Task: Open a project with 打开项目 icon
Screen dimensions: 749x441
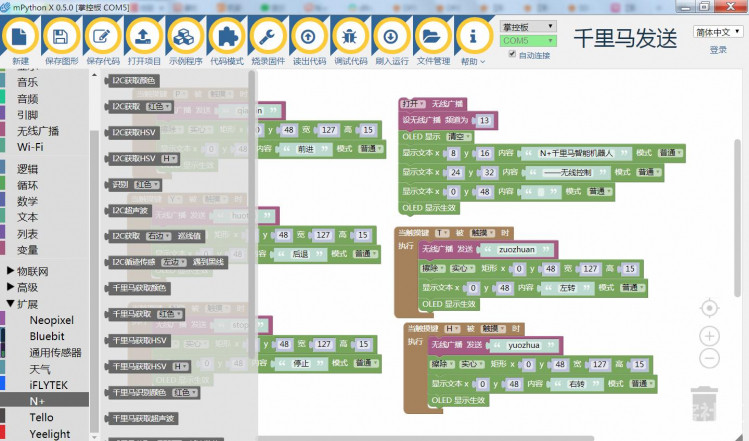Action: (x=144, y=37)
